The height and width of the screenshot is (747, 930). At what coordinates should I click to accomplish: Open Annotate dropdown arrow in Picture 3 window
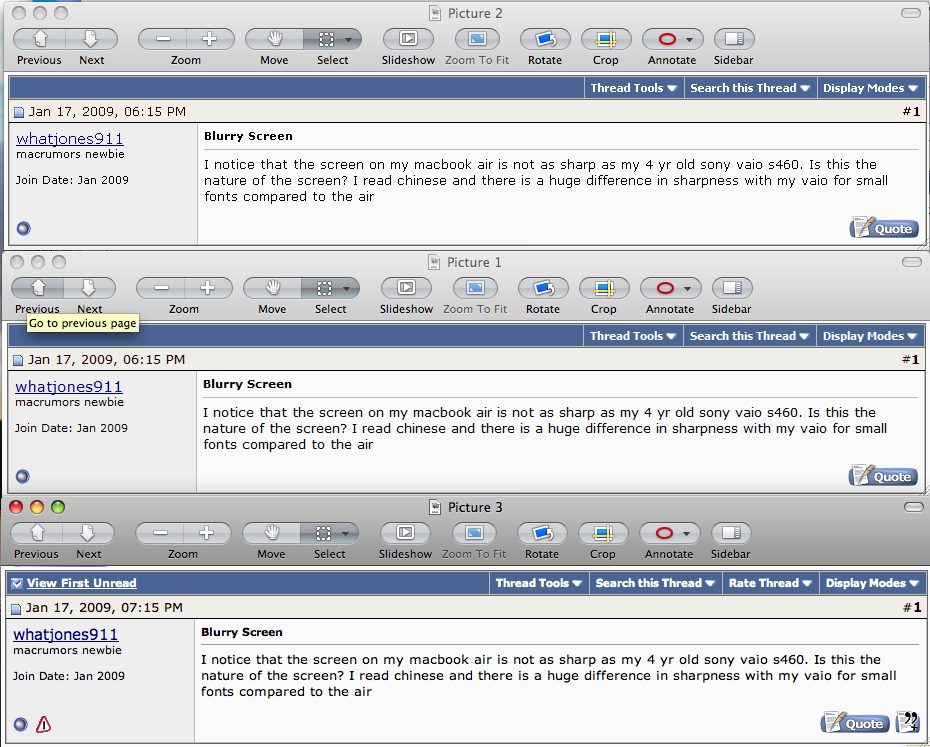(x=686, y=533)
